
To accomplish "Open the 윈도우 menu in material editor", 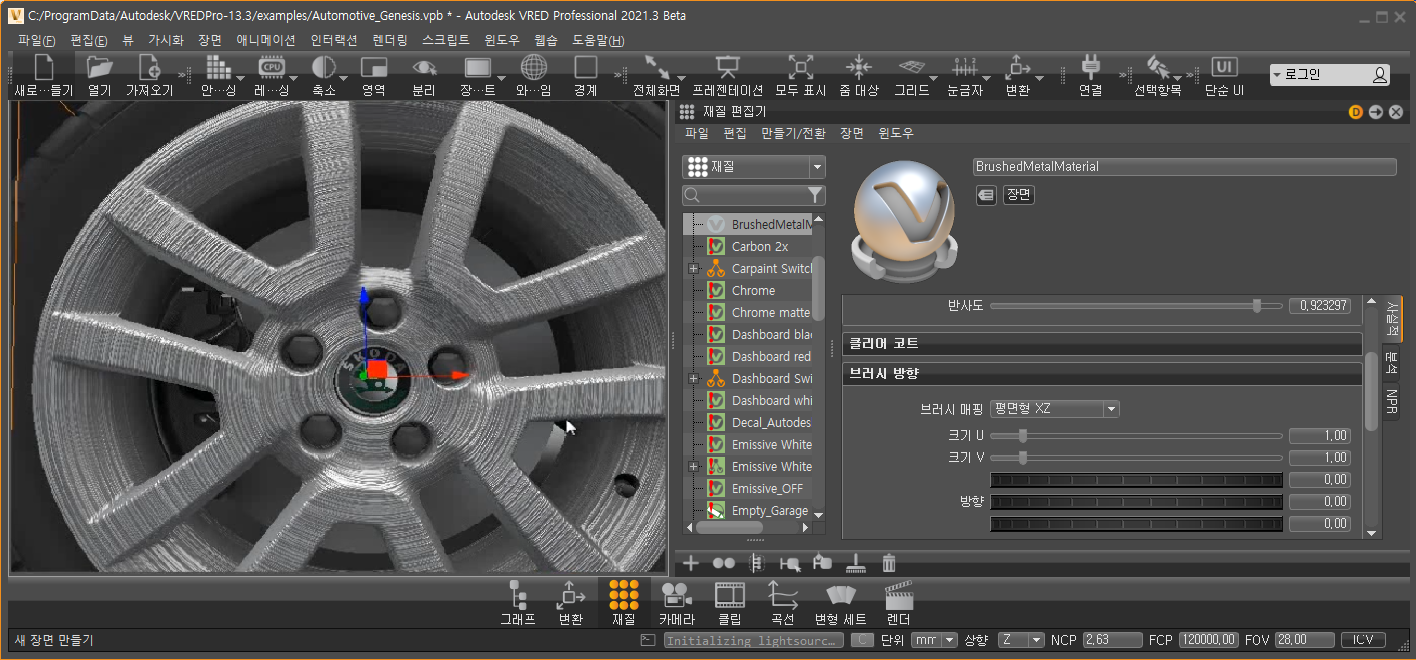I will (x=895, y=133).
